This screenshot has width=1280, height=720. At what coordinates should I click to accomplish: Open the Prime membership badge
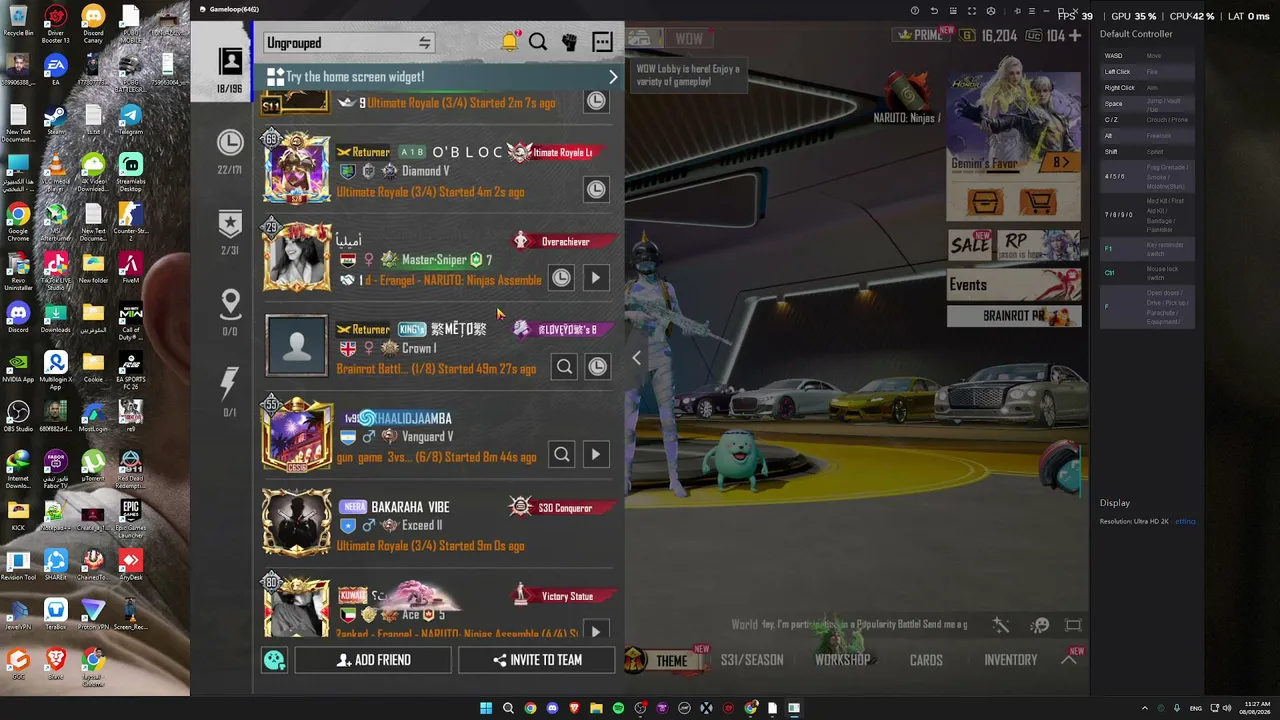[921, 36]
